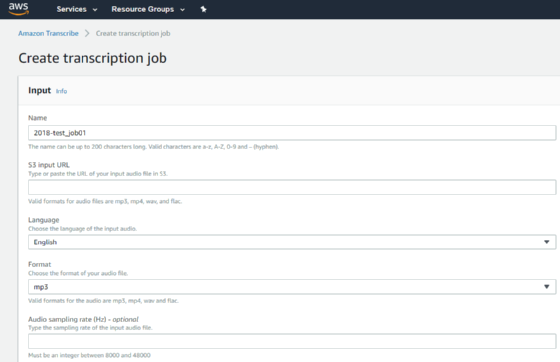The width and height of the screenshot is (560, 362).
Task: Click the Create transcription job breadcrumb text
Action: click(133, 33)
